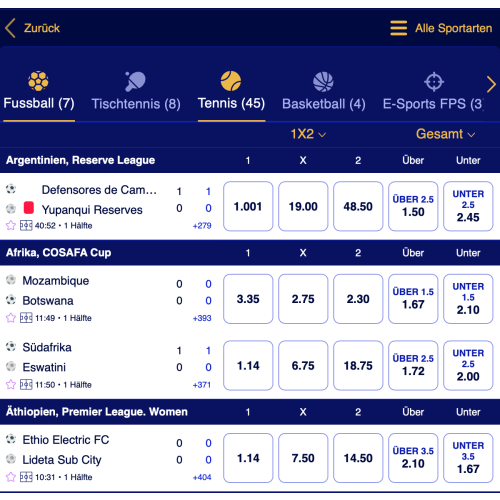Click the Zurück back arrow icon
This screenshot has width=500, height=500.
tap(10, 28)
